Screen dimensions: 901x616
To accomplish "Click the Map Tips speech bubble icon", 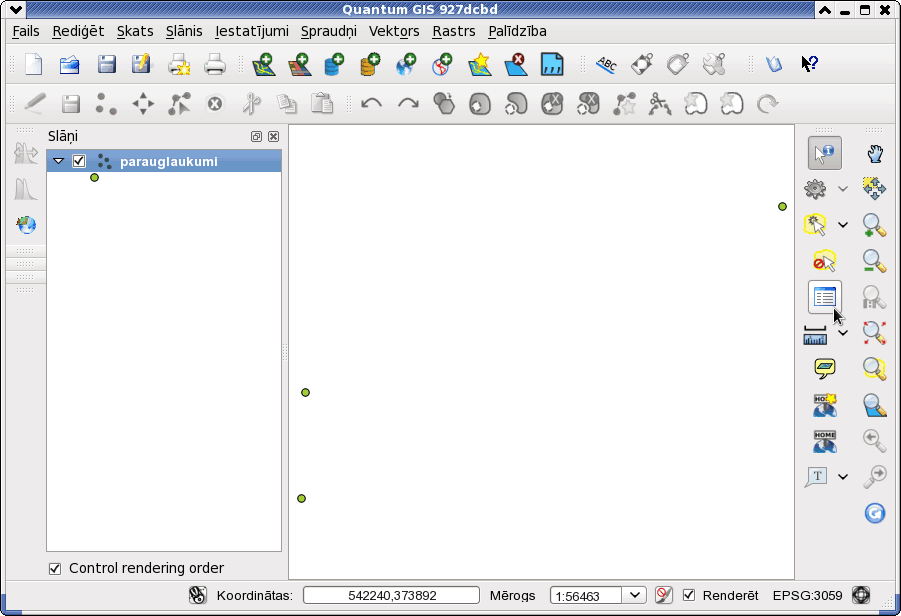I will (x=825, y=368).
